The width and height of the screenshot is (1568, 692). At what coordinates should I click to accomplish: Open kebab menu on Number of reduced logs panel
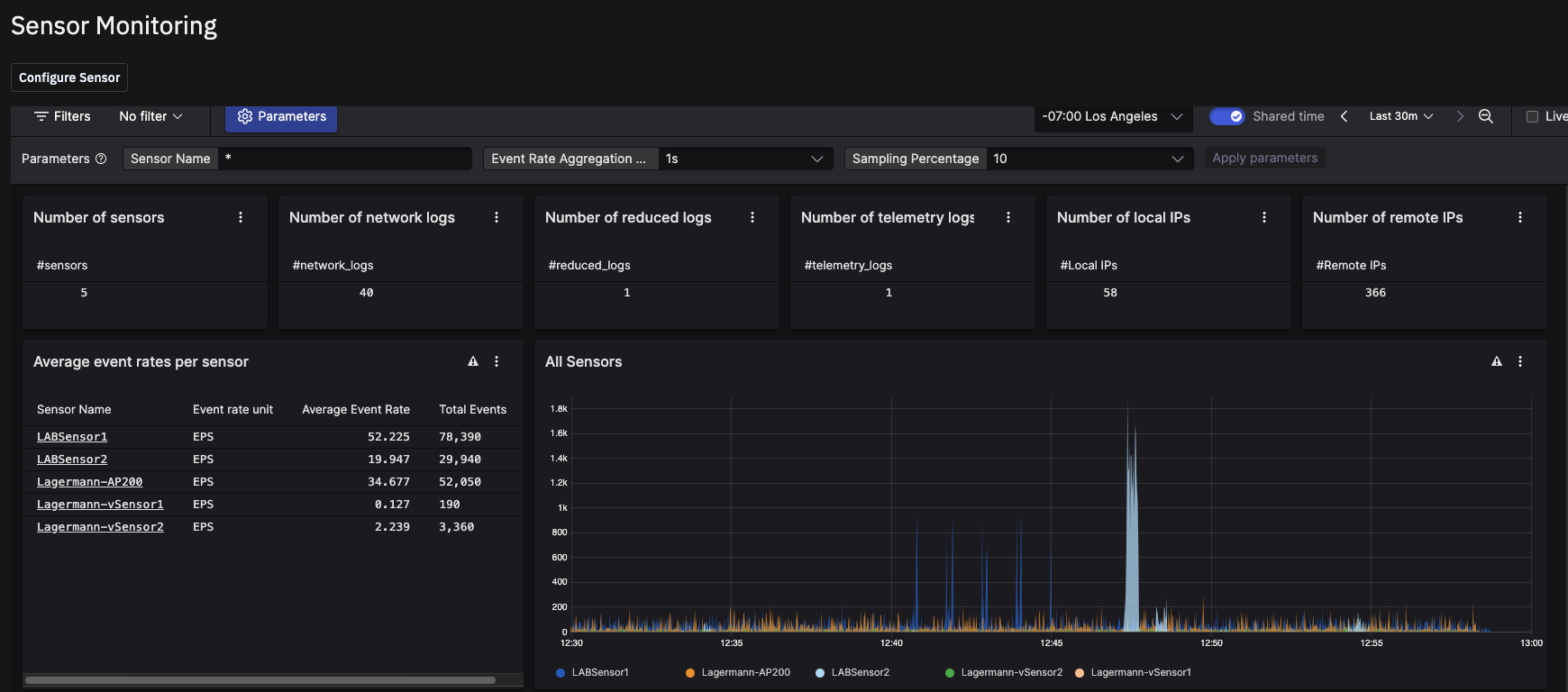pos(752,217)
